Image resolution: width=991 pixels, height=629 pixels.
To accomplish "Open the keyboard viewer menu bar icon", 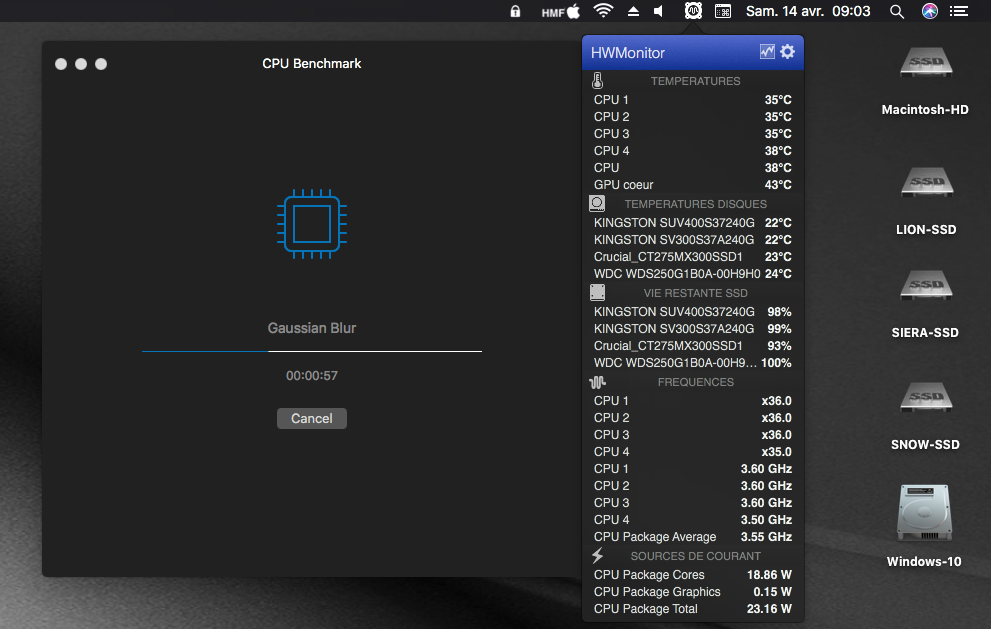I will point(723,11).
